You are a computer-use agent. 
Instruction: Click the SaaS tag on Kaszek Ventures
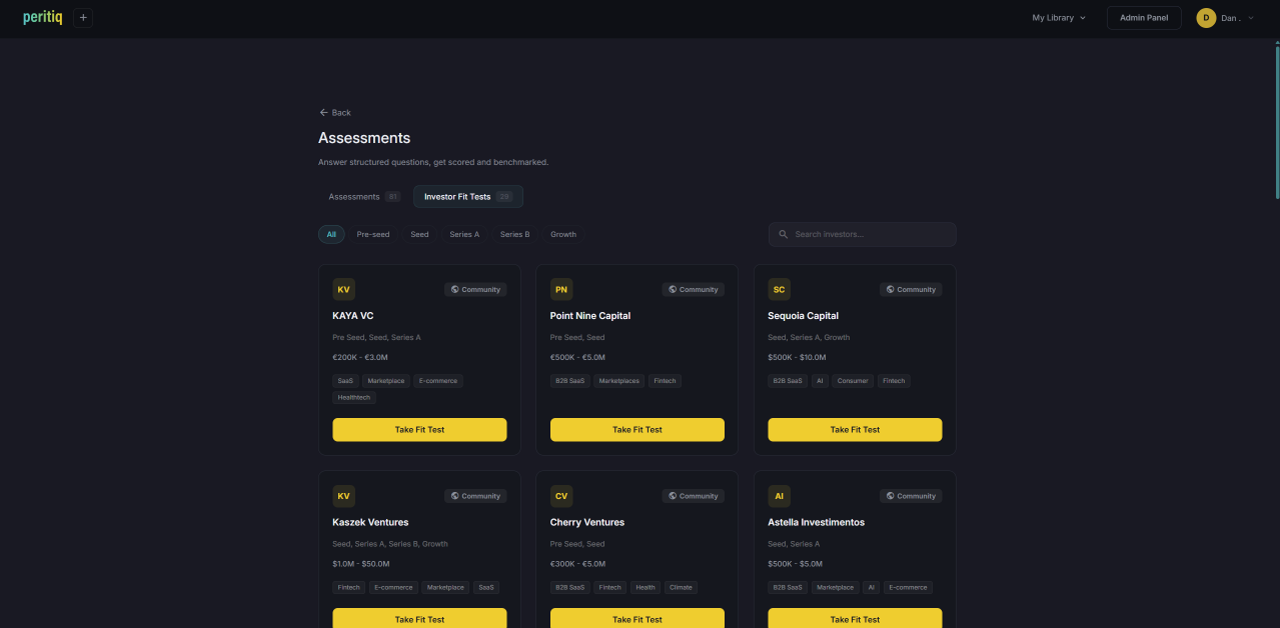486,588
